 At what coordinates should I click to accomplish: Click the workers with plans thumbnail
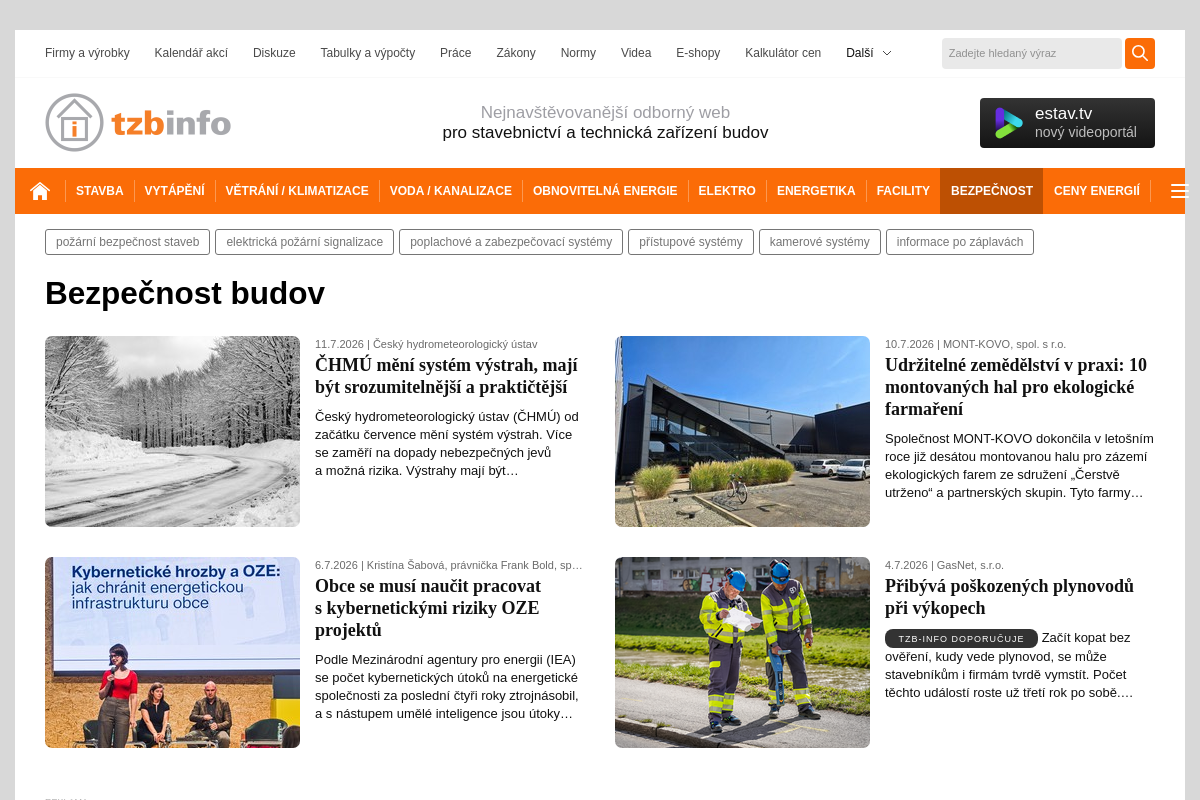(742, 652)
